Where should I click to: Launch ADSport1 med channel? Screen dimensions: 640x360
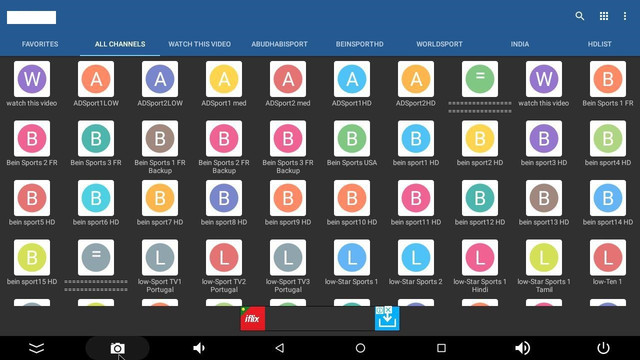point(224,79)
